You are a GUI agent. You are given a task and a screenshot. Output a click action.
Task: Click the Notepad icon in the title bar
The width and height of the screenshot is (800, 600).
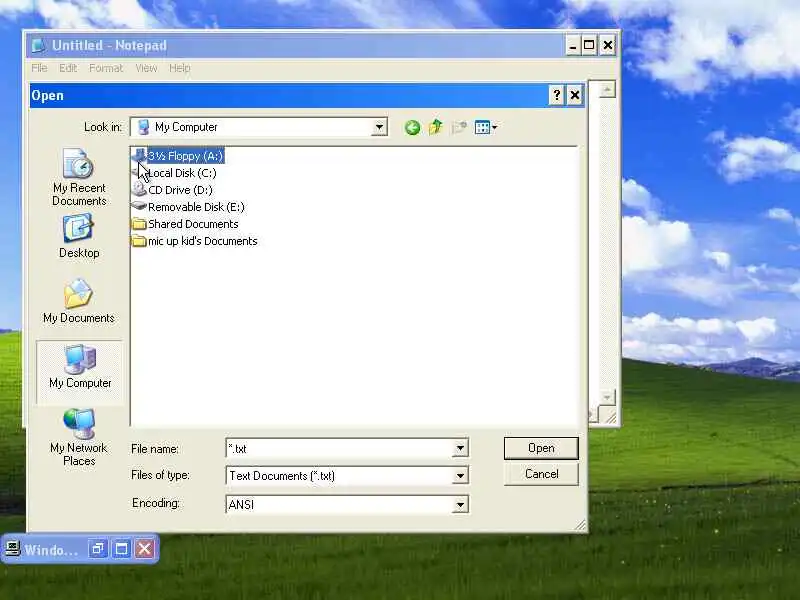point(38,45)
